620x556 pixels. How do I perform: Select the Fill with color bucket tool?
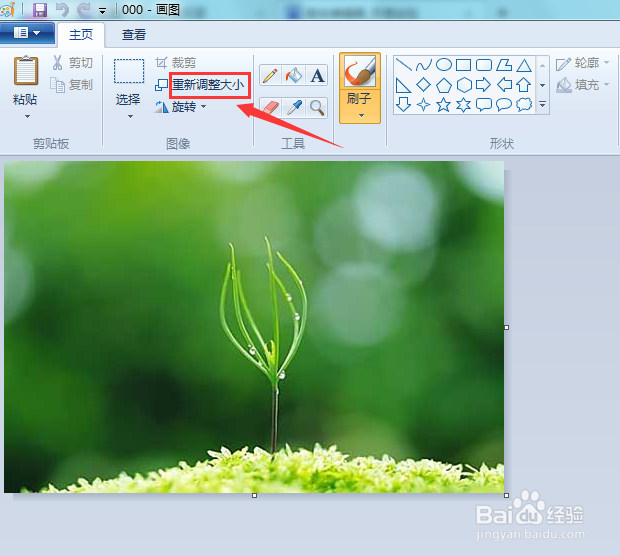pos(293,75)
